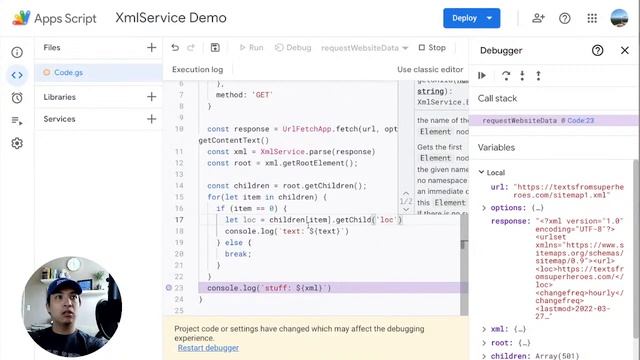Open the Deploy dropdown arrow
This screenshot has height=360, width=640.
(489, 18)
